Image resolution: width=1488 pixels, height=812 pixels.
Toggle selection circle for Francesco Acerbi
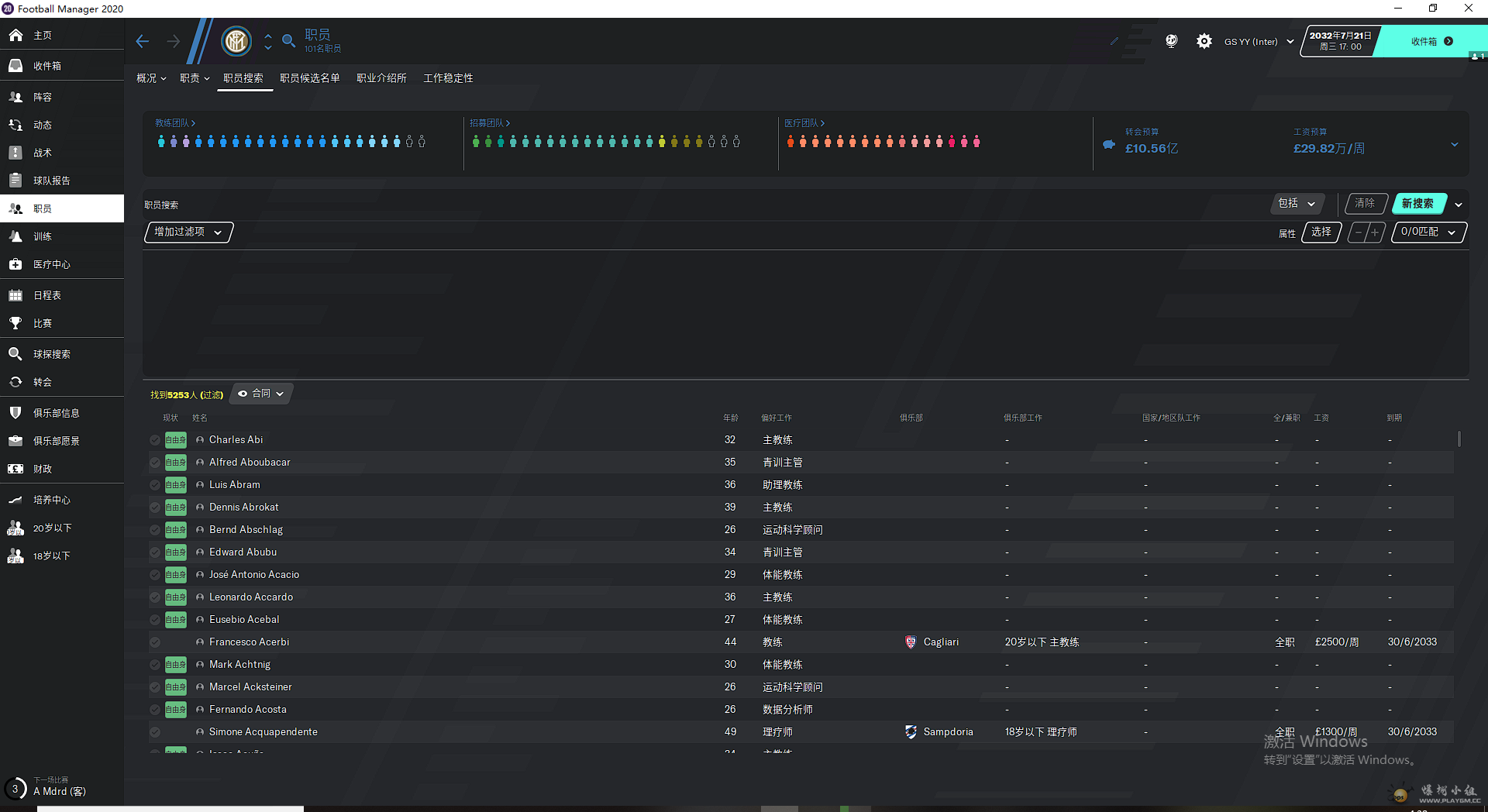point(155,642)
